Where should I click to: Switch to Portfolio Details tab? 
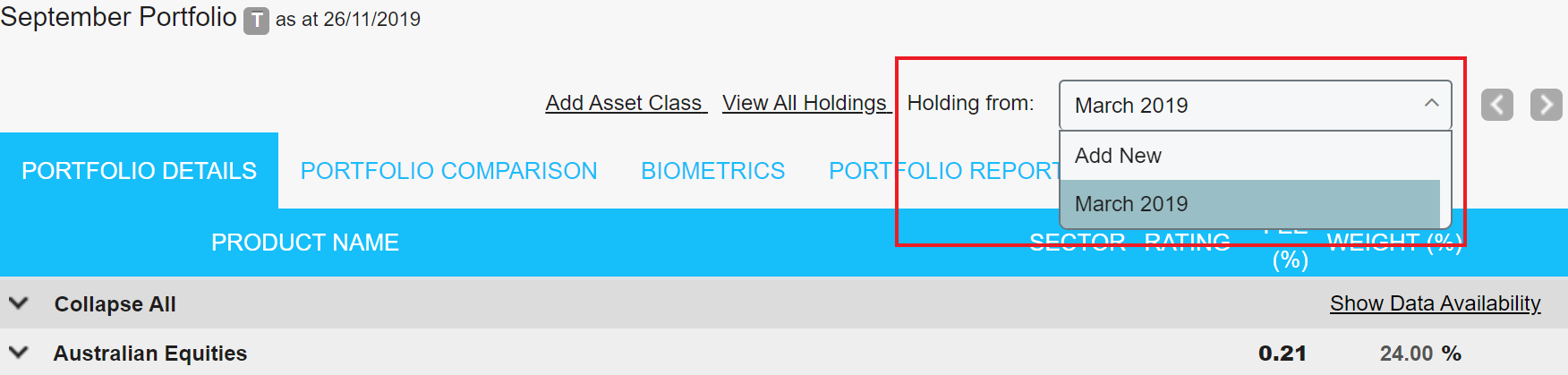(139, 171)
